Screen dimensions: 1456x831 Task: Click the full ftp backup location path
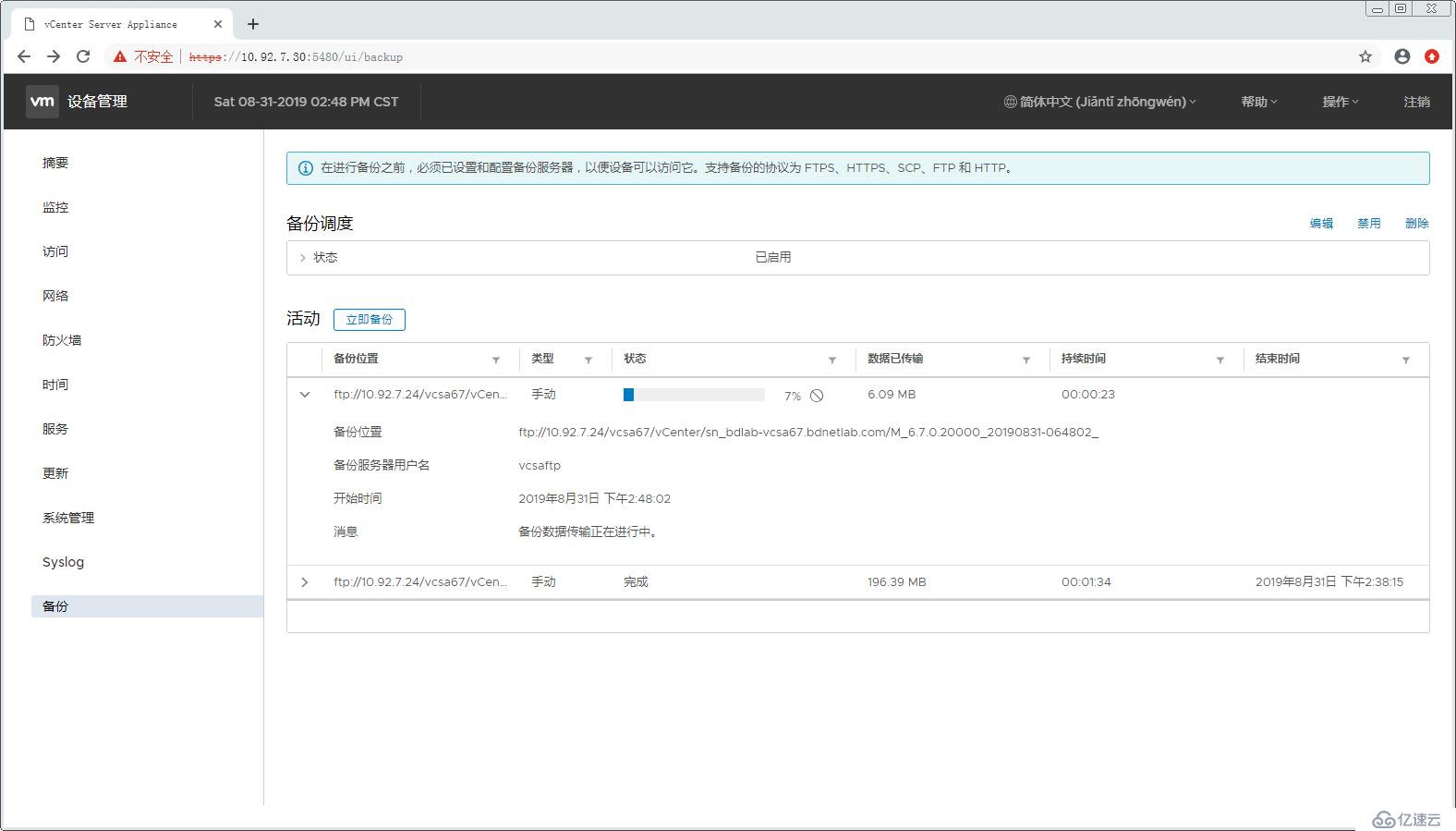coord(808,433)
